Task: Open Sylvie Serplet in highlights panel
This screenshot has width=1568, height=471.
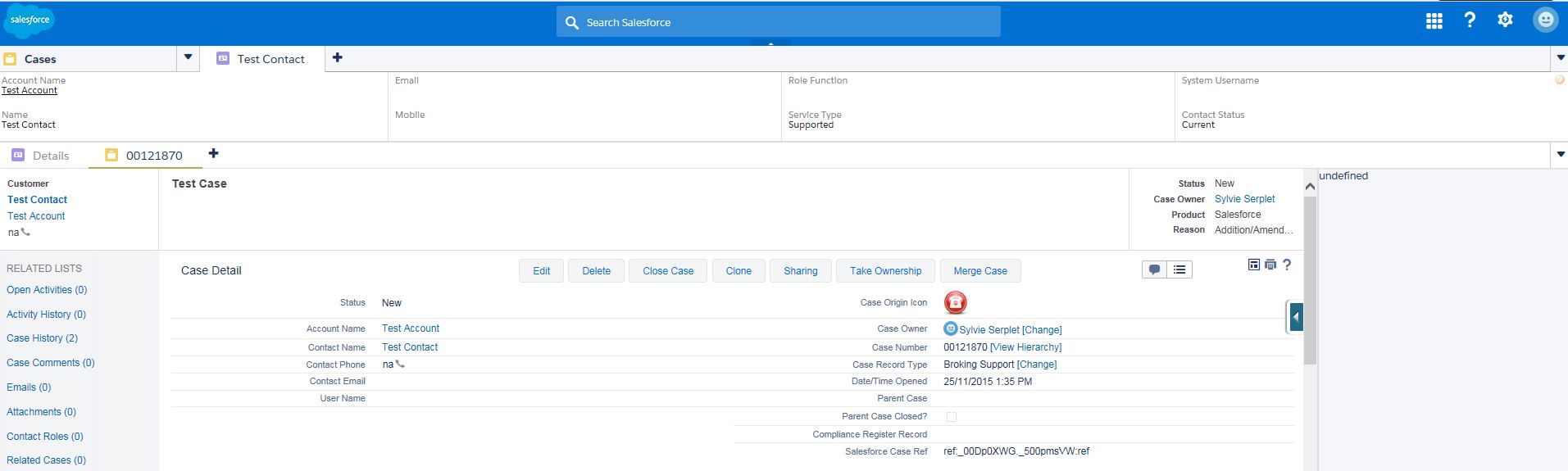Action: 1244,199
